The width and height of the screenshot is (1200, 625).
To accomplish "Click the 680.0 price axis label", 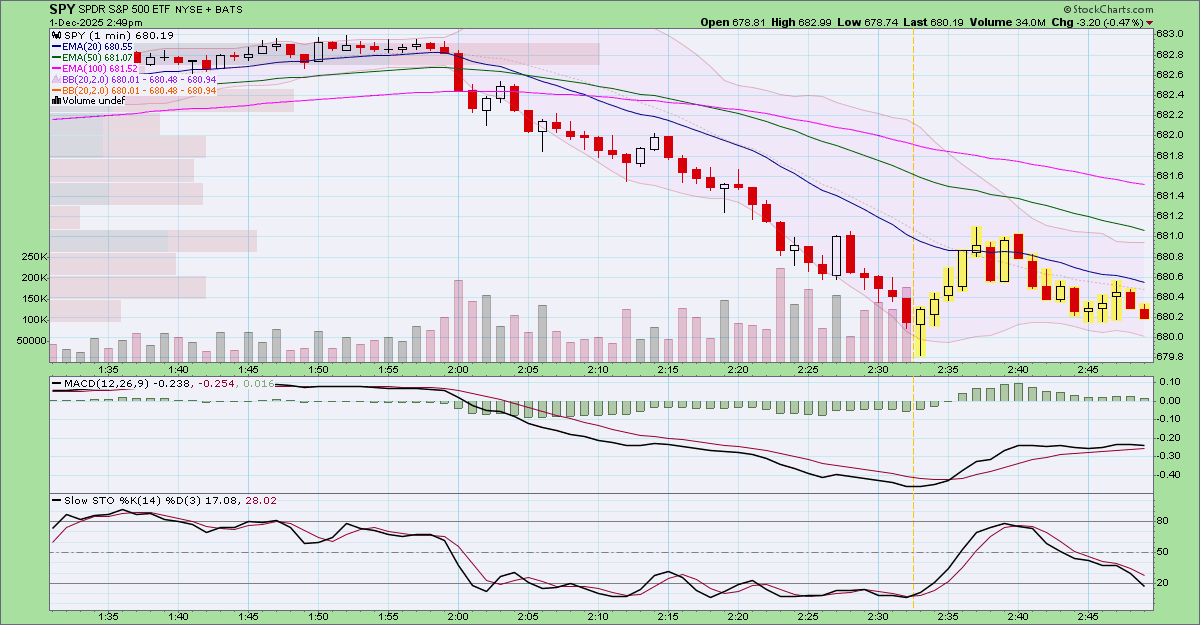I will click(1169, 337).
